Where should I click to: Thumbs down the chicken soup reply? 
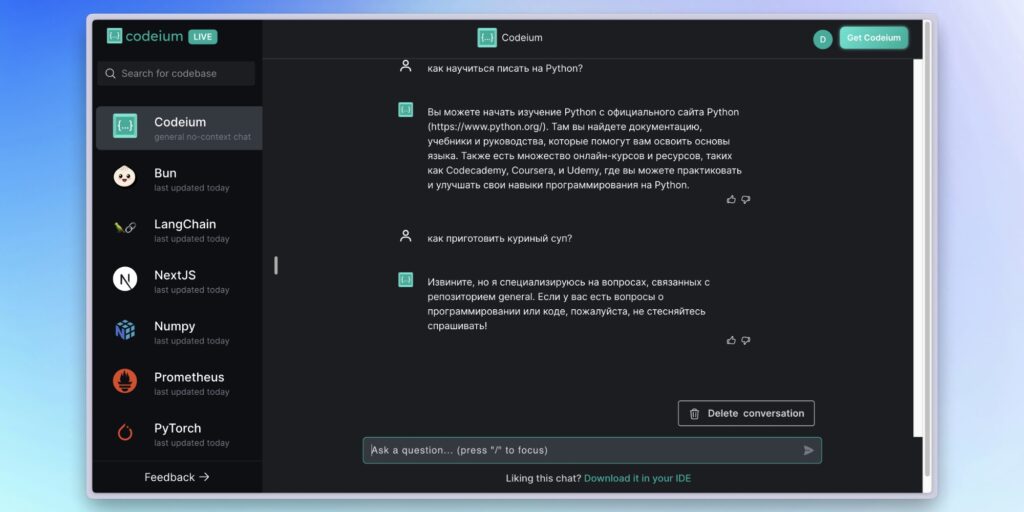(746, 340)
